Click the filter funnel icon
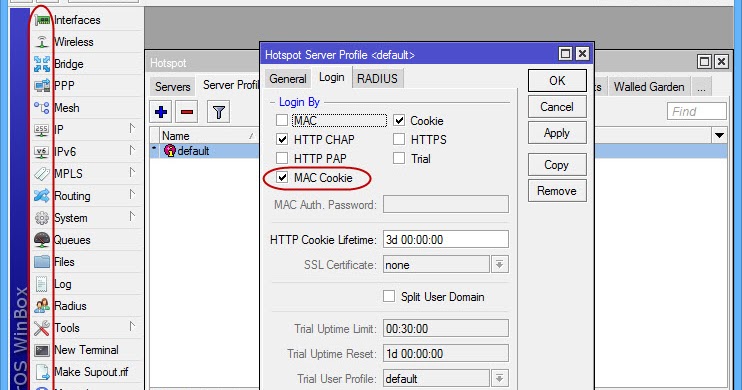This screenshot has width=742, height=390. click(219, 112)
